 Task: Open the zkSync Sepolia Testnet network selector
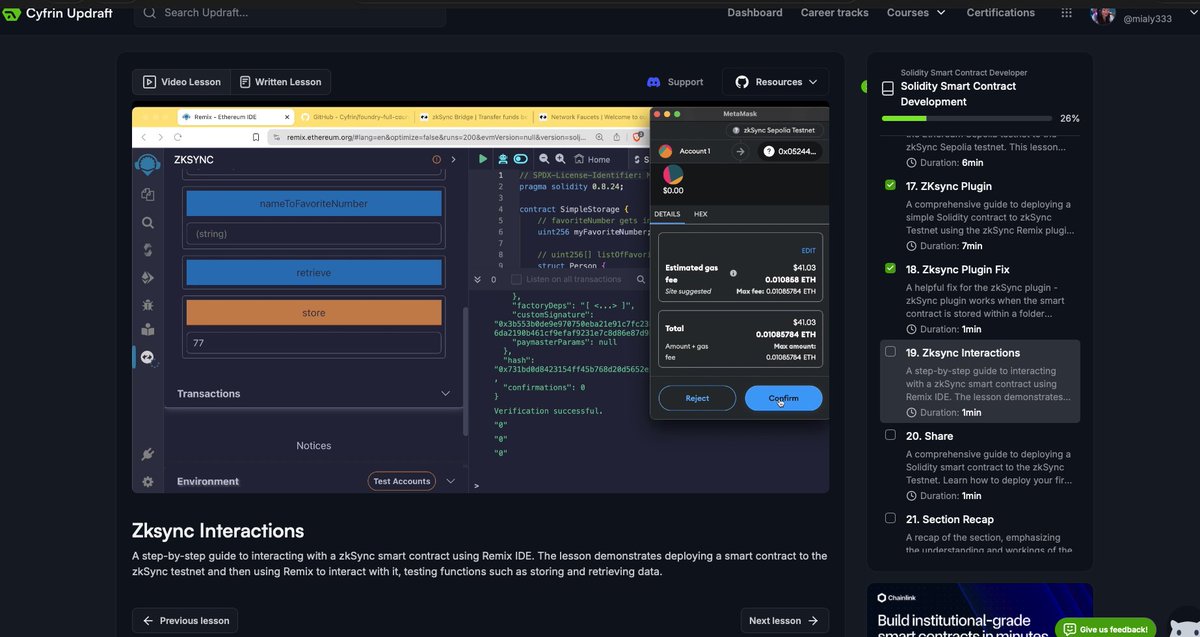(774, 130)
